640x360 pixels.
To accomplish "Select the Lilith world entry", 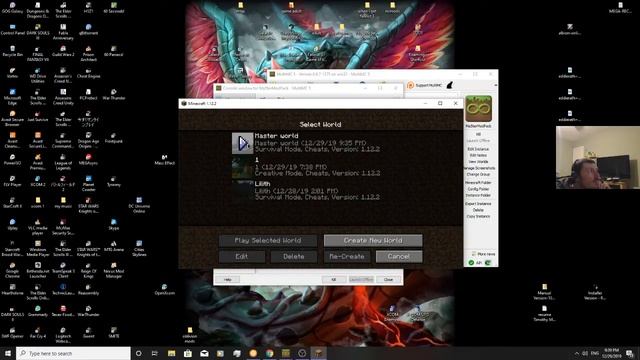I will (x=316, y=191).
